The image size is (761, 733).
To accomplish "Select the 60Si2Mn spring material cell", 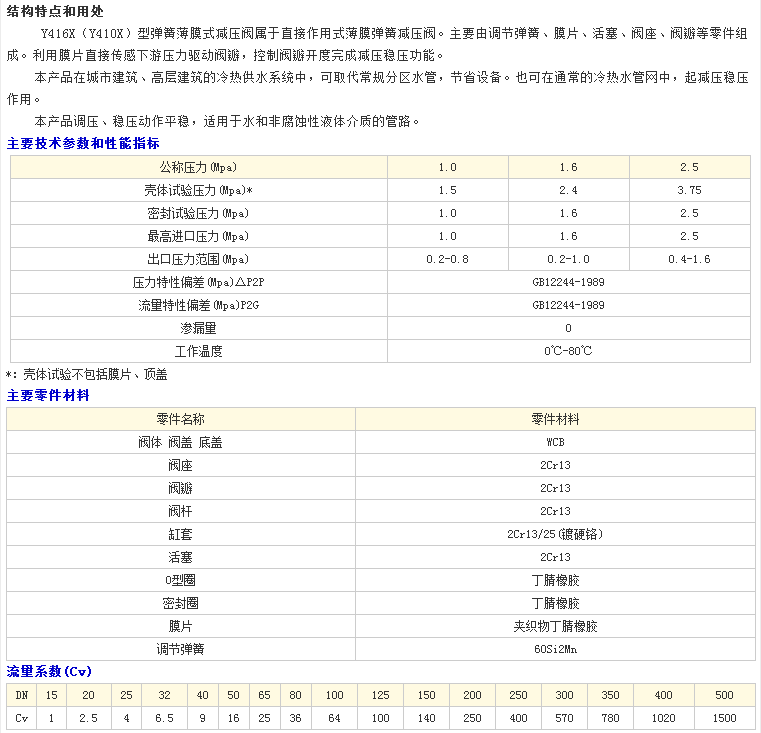I will (555, 649).
